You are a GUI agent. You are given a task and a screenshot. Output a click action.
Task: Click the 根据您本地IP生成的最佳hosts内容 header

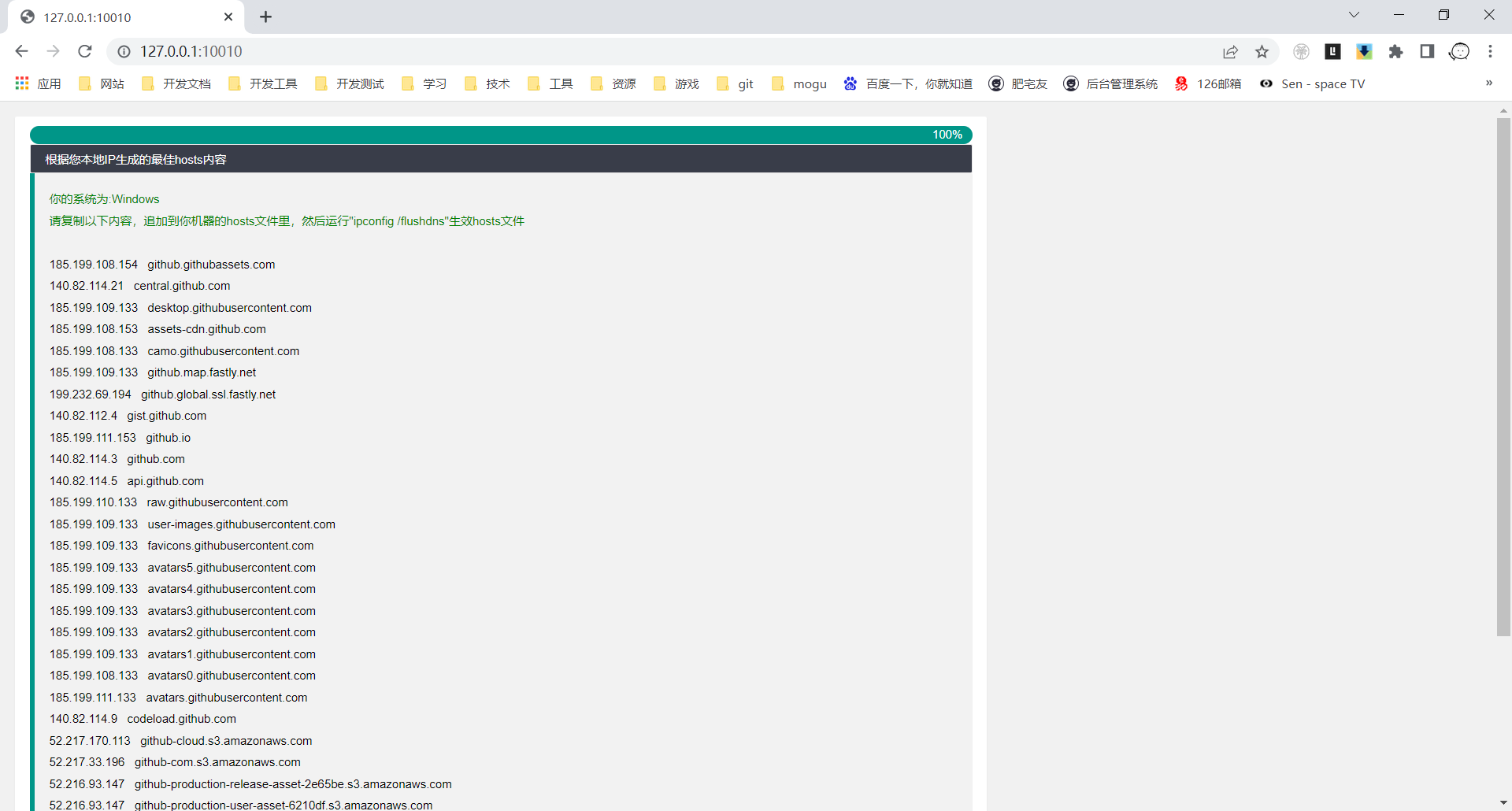pos(501,159)
